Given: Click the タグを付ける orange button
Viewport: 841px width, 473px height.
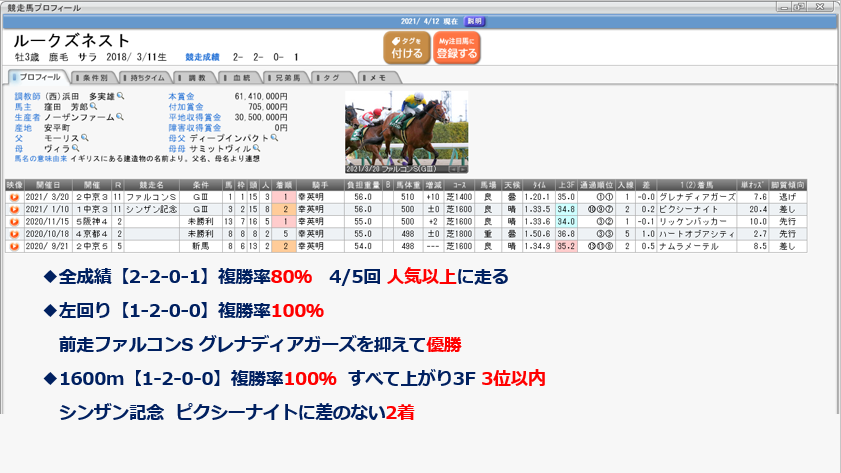Looking at the screenshot, I should (406, 47).
